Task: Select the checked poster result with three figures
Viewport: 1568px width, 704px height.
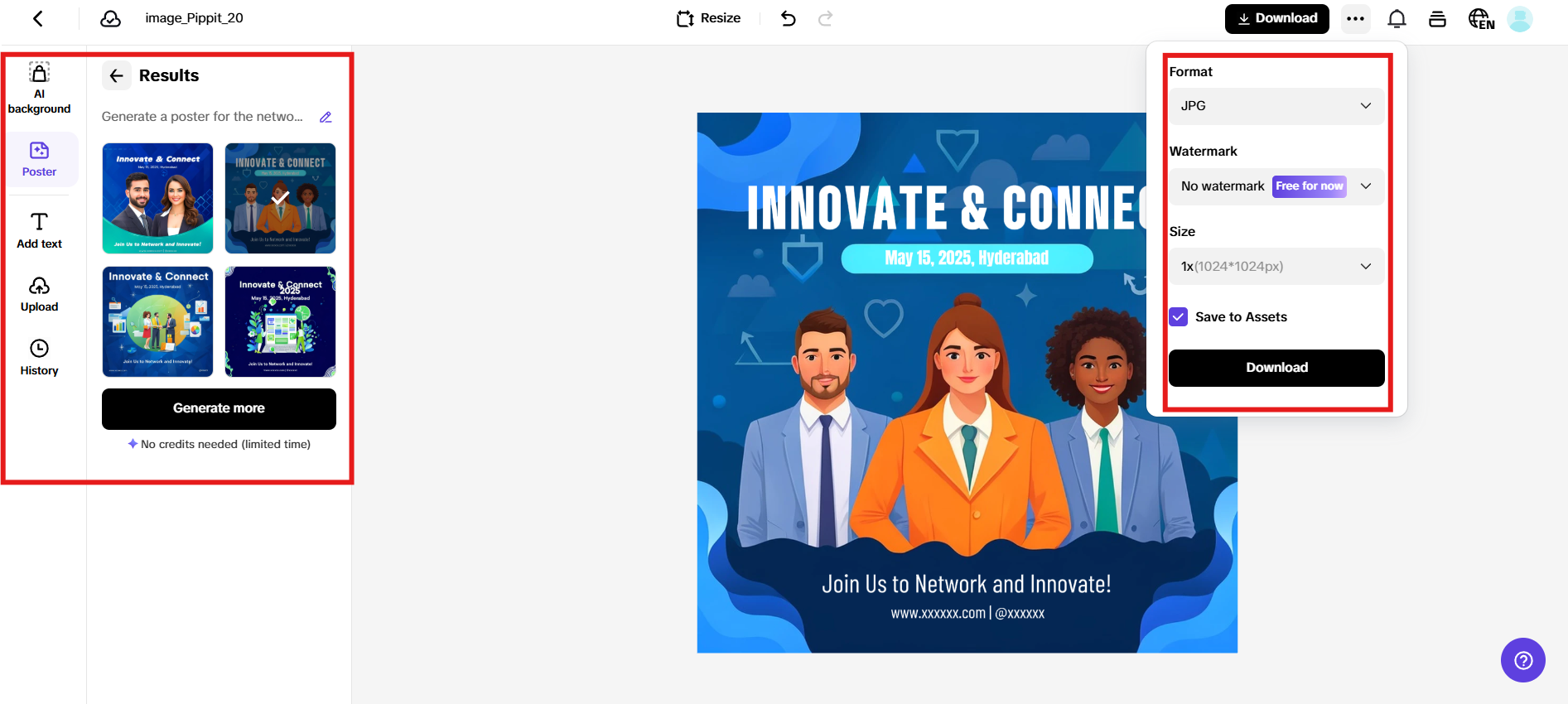Action: (280, 198)
